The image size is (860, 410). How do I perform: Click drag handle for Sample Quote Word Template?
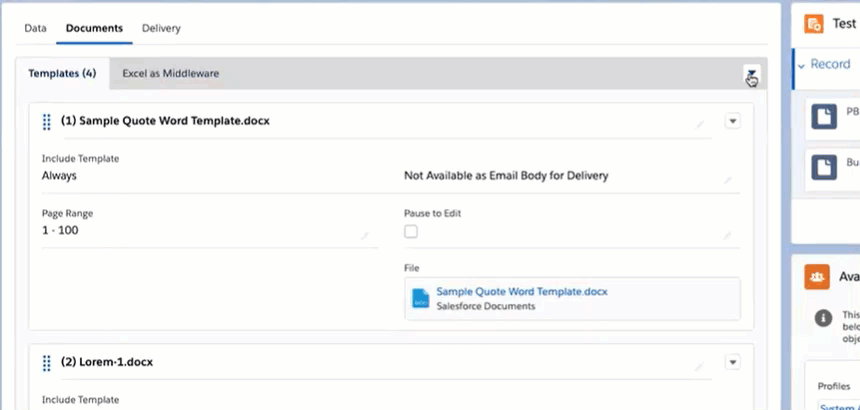pos(46,121)
